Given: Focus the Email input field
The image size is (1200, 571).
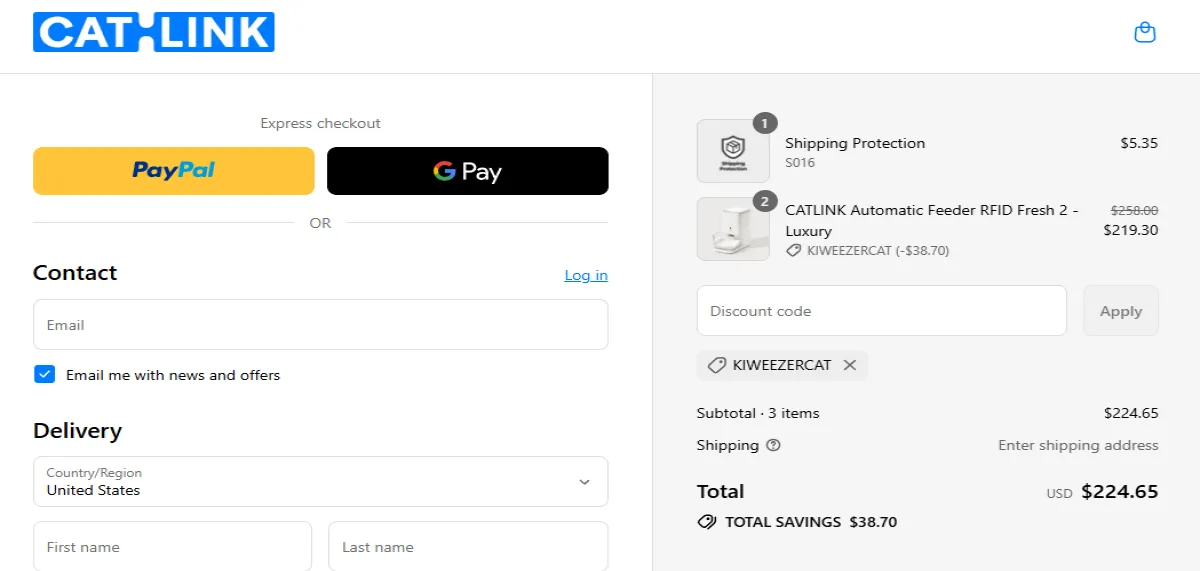Looking at the screenshot, I should [320, 325].
